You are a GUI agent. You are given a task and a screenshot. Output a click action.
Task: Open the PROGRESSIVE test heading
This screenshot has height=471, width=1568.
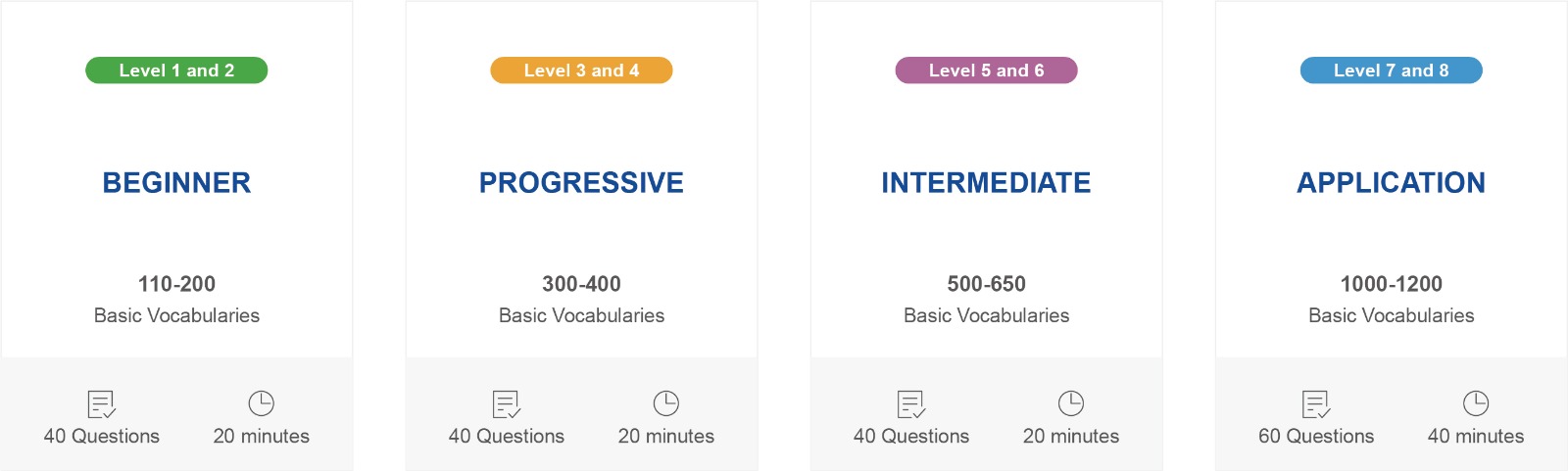pos(581,183)
